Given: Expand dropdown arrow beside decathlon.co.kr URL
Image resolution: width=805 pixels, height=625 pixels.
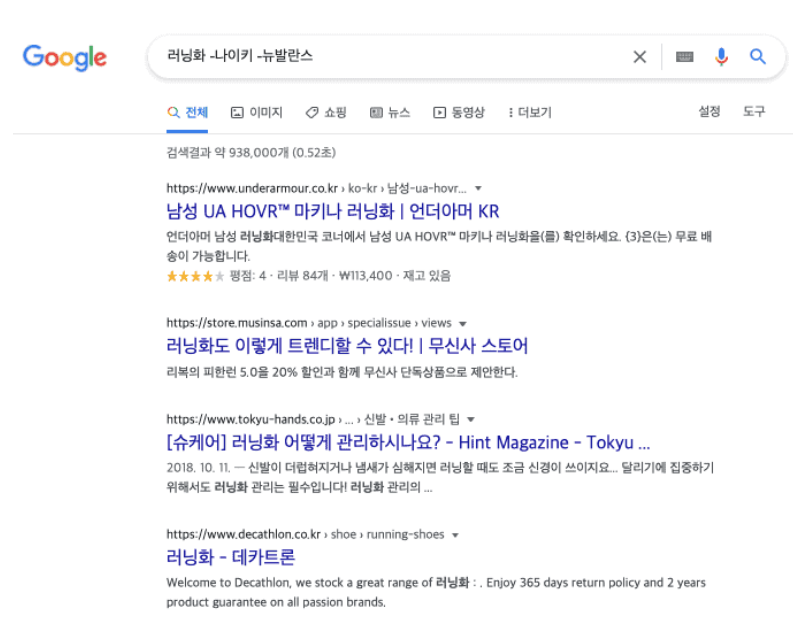Looking at the screenshot, I should (455, 535).
